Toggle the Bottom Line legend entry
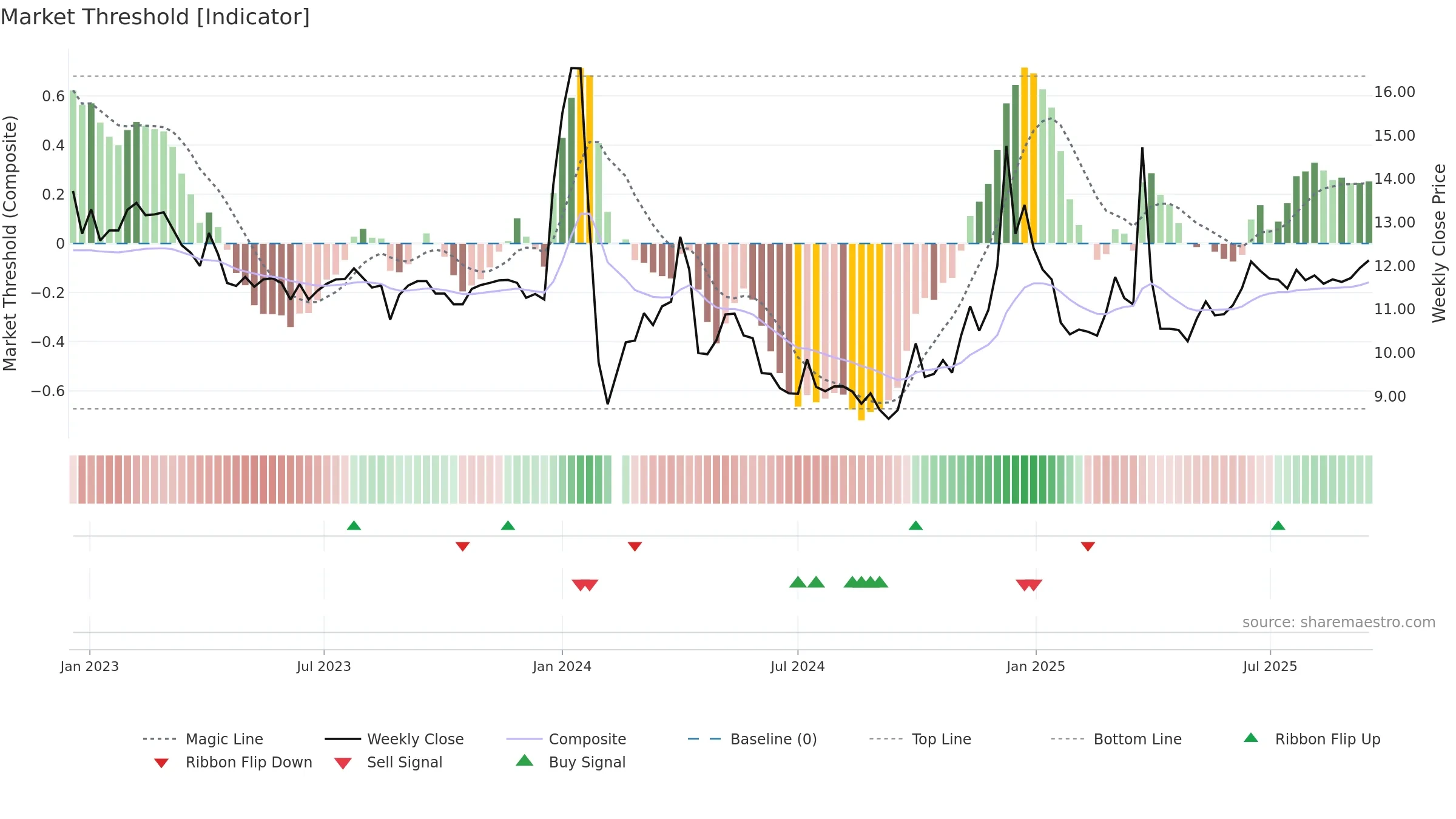Viewport: 1456px width, 819px height. click(x=1116, y=739)
